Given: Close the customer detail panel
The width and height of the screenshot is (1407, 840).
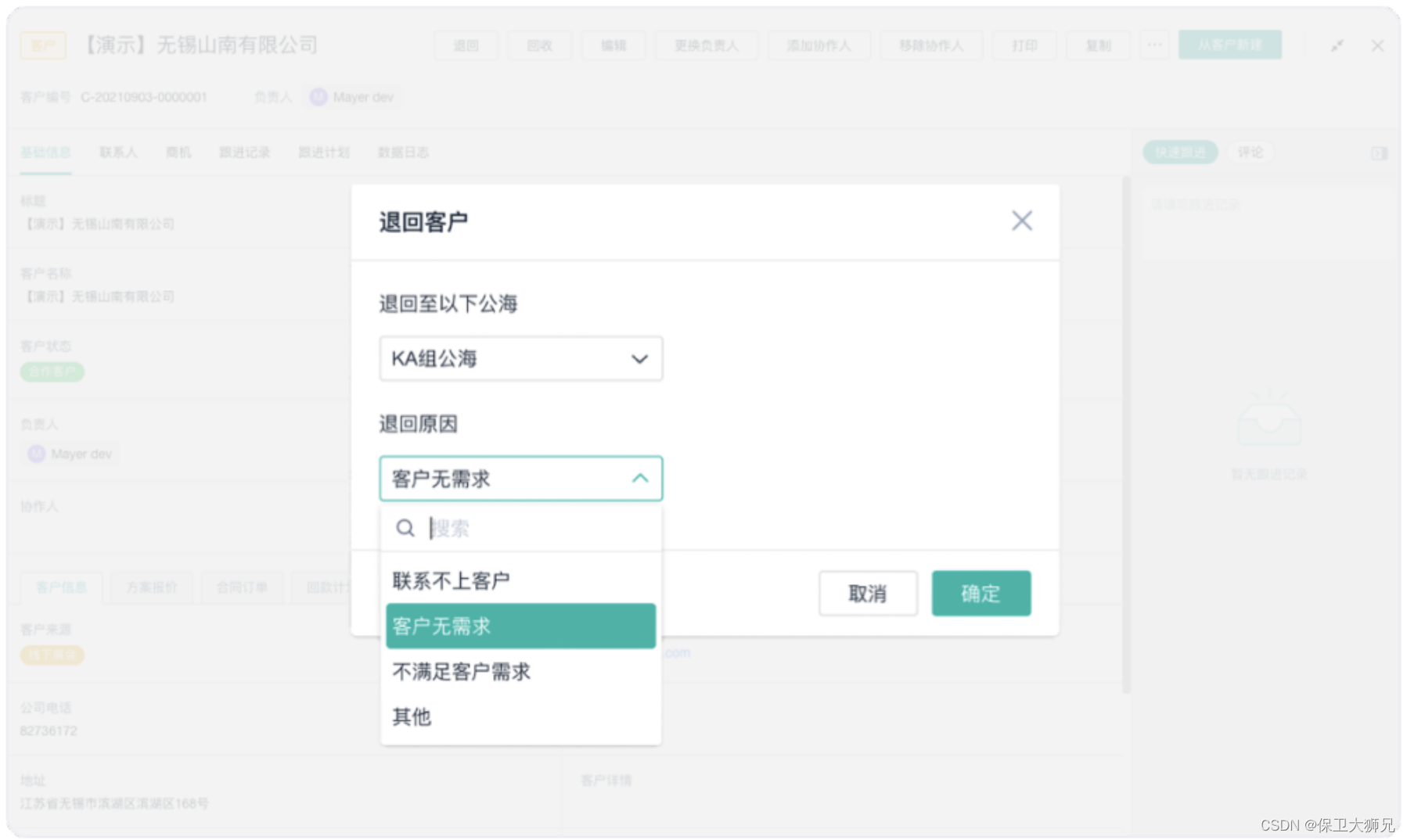Looking at the screenshot, I should 1378,45.
